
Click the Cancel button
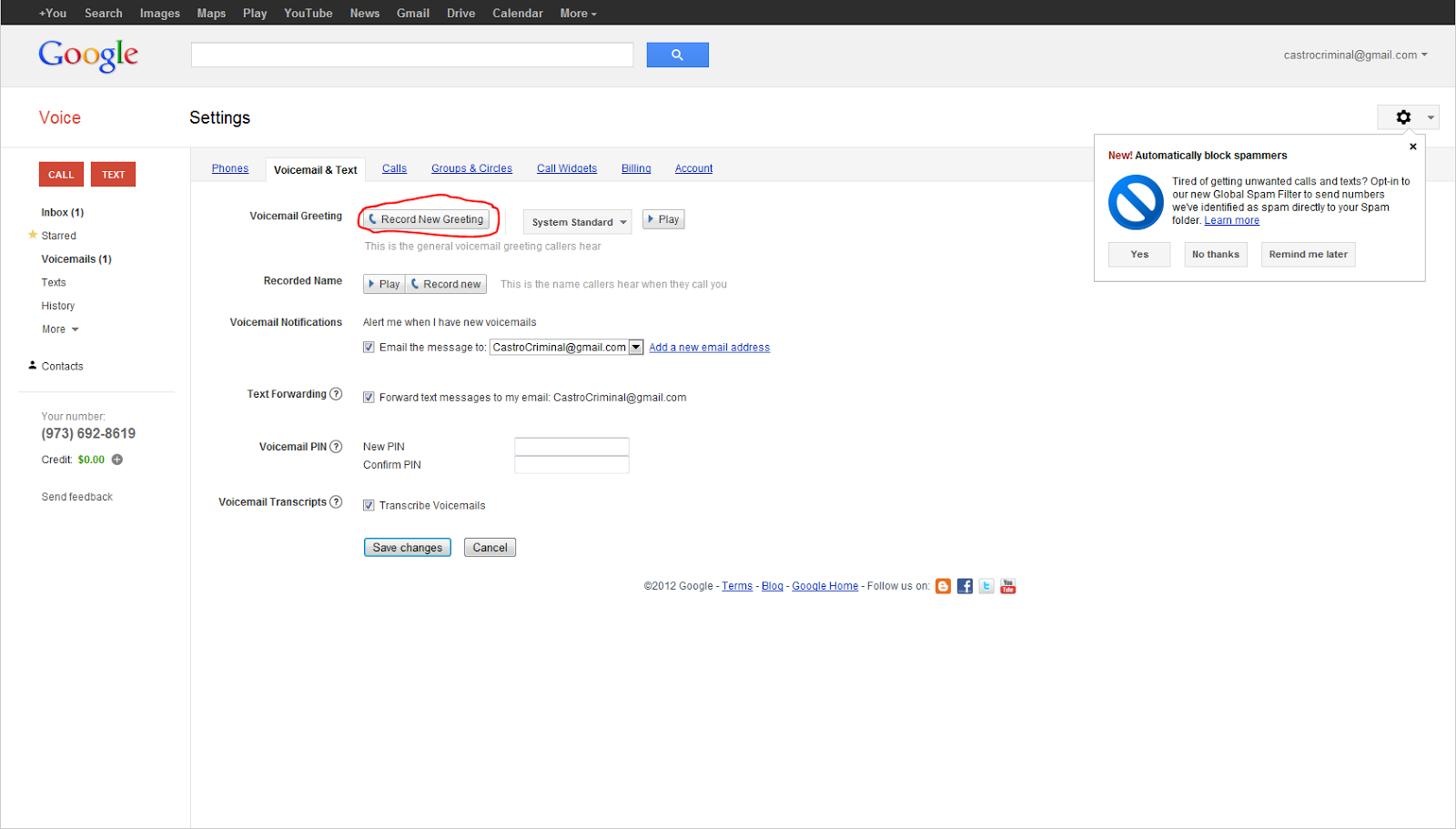click(x=490, y=547)
